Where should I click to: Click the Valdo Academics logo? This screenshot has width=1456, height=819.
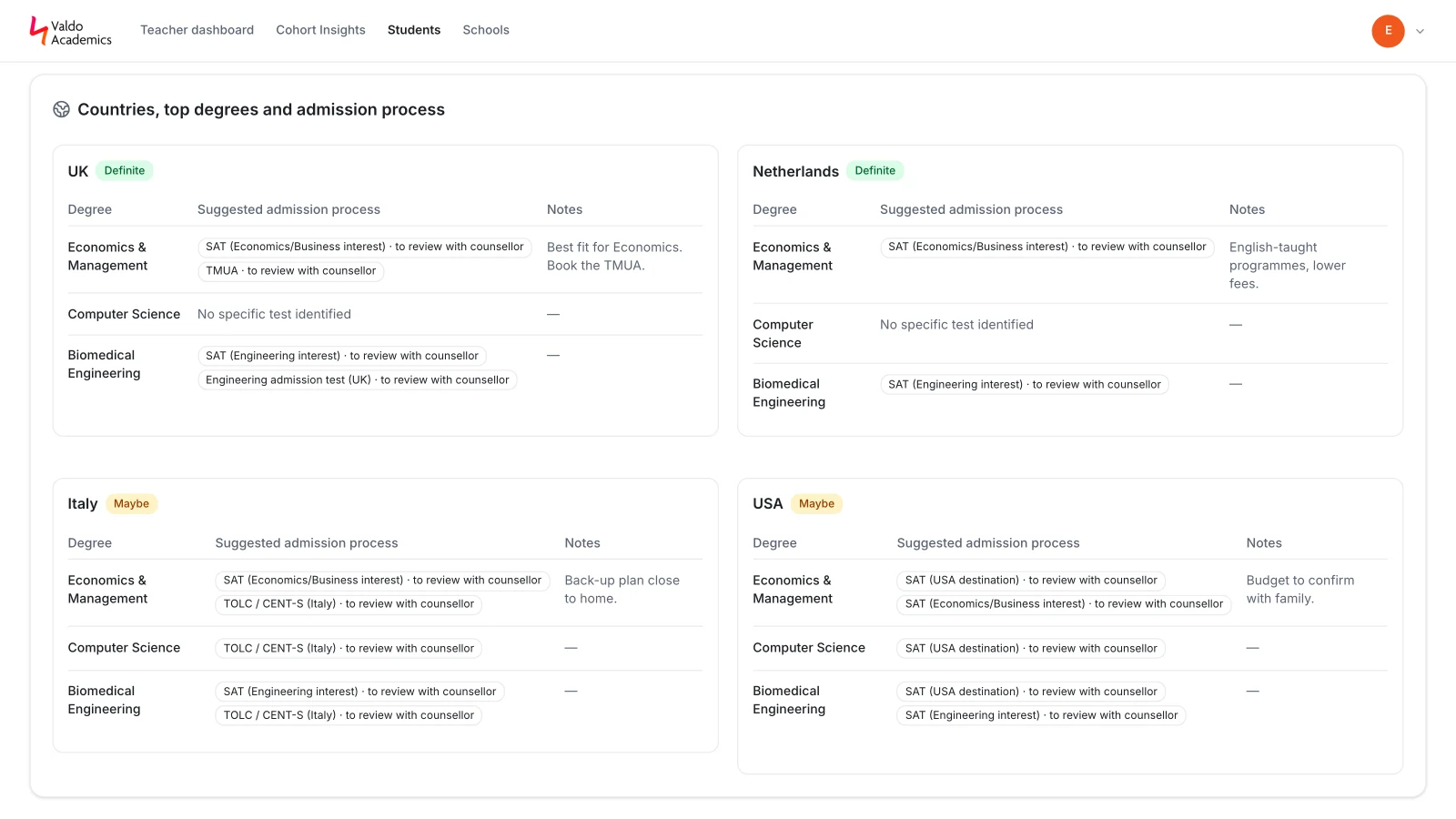pos(71,31)
